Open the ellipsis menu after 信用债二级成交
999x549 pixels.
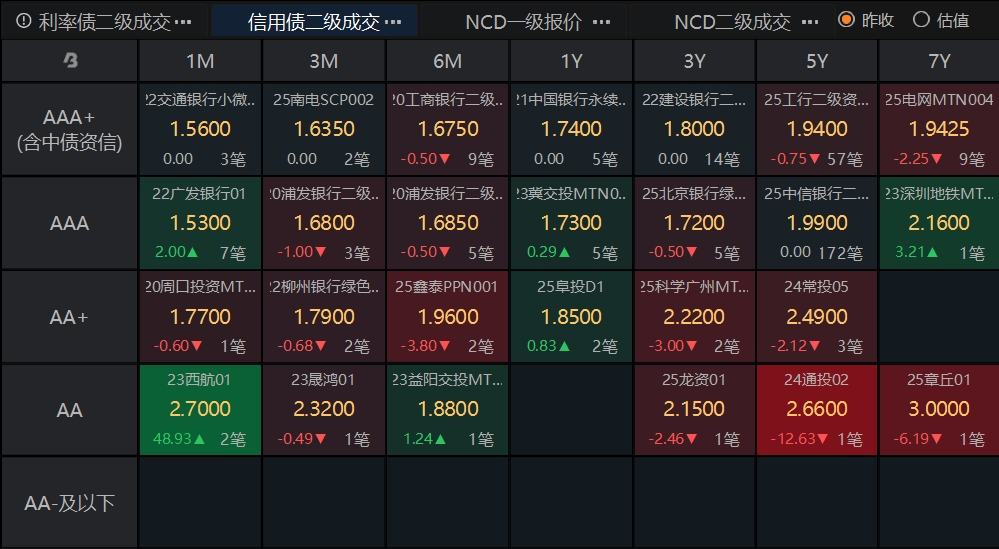coord(393,22)
